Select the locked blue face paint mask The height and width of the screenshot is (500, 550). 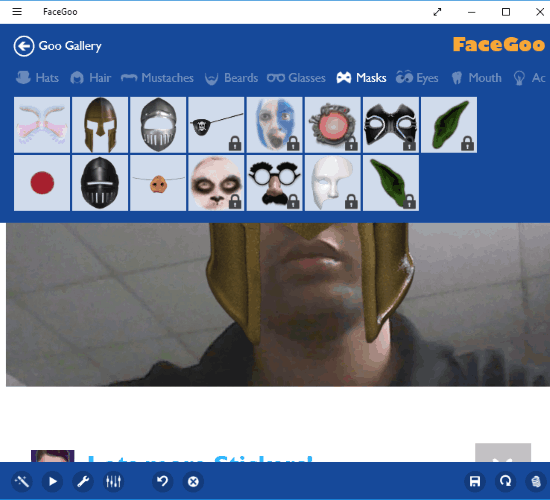click(275, 125)
